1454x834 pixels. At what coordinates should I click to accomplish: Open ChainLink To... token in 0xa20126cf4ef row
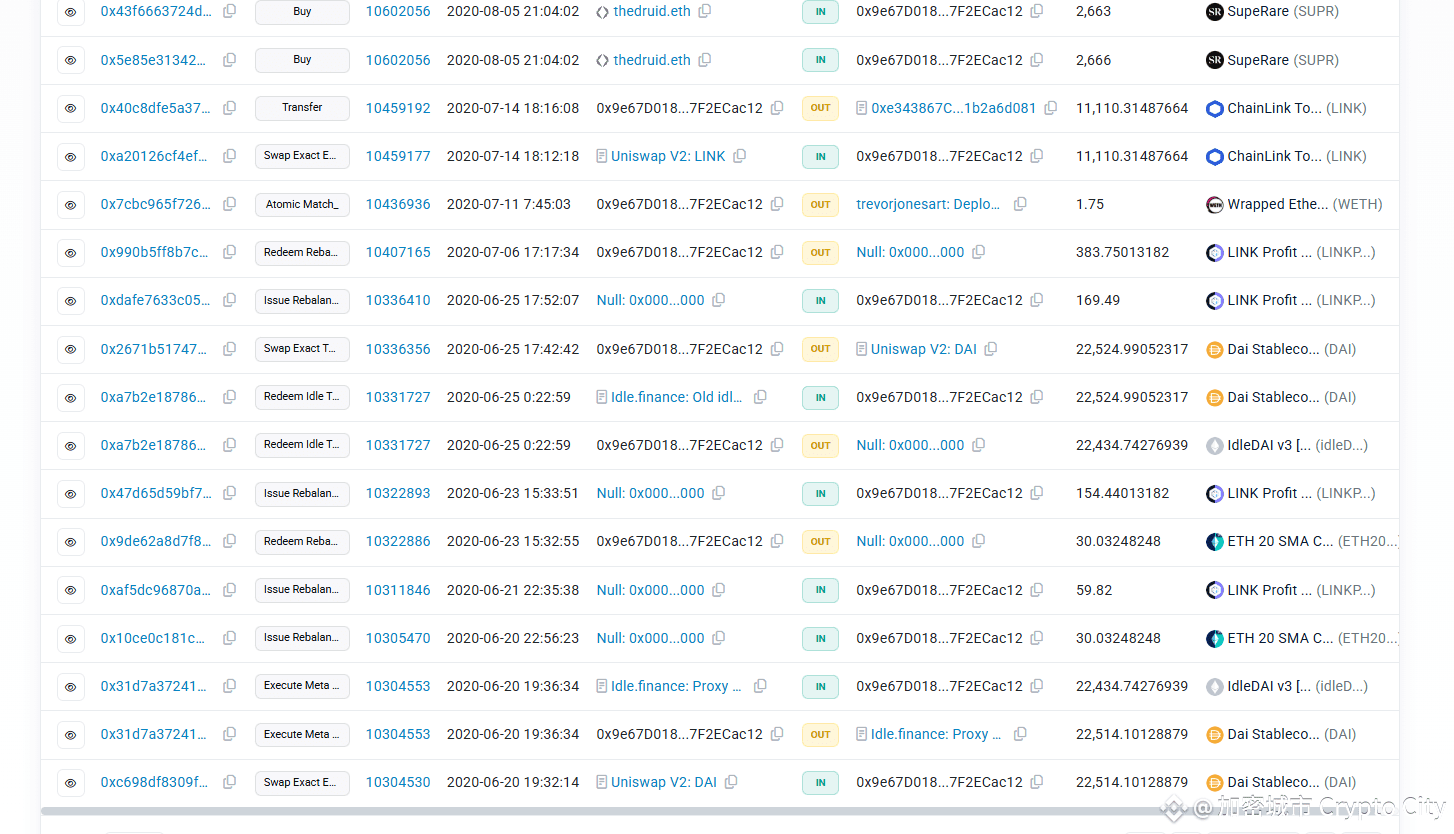pos(1297,156)
